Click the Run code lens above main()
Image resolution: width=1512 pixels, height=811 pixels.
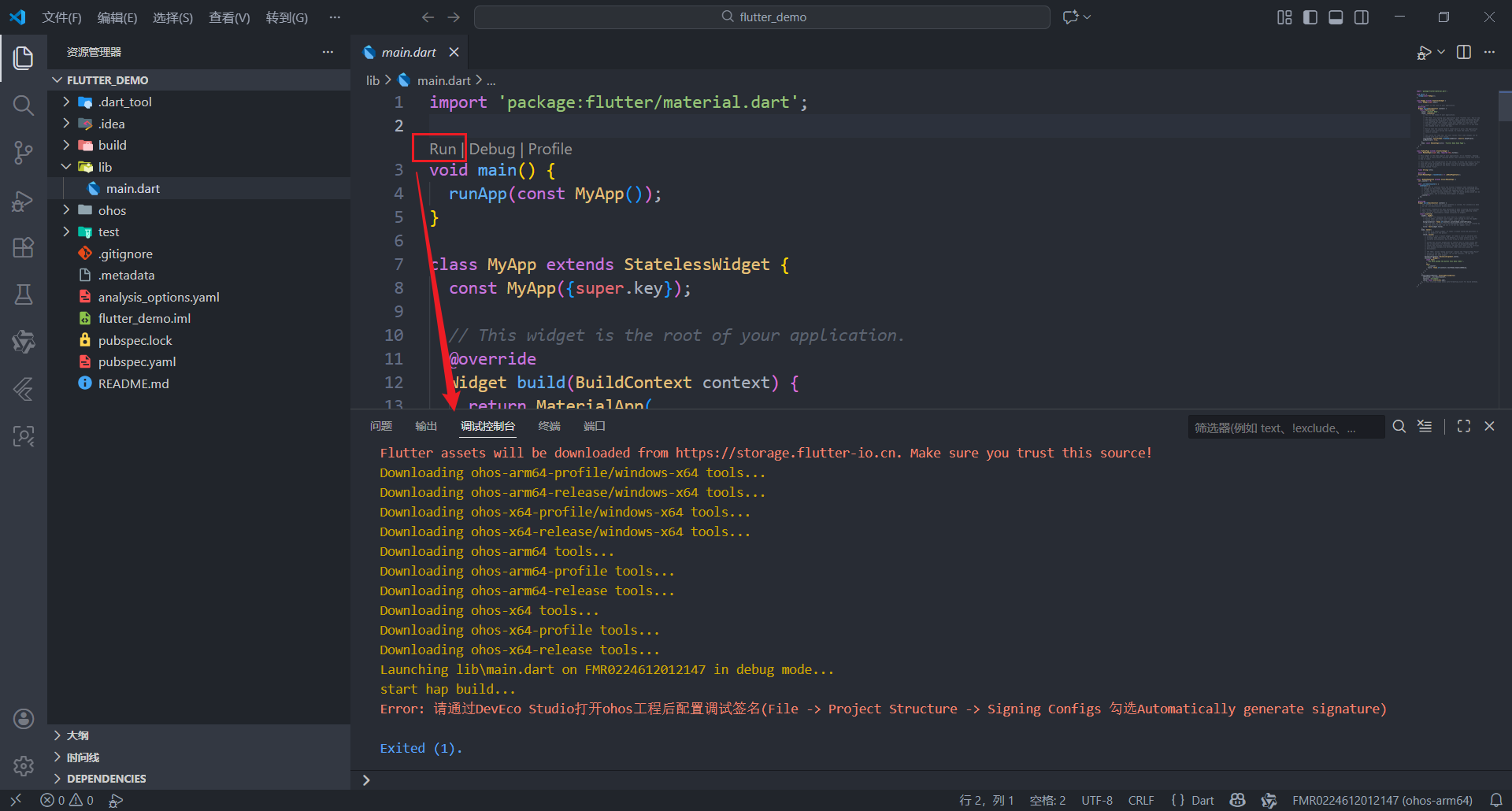coord(443,149)
